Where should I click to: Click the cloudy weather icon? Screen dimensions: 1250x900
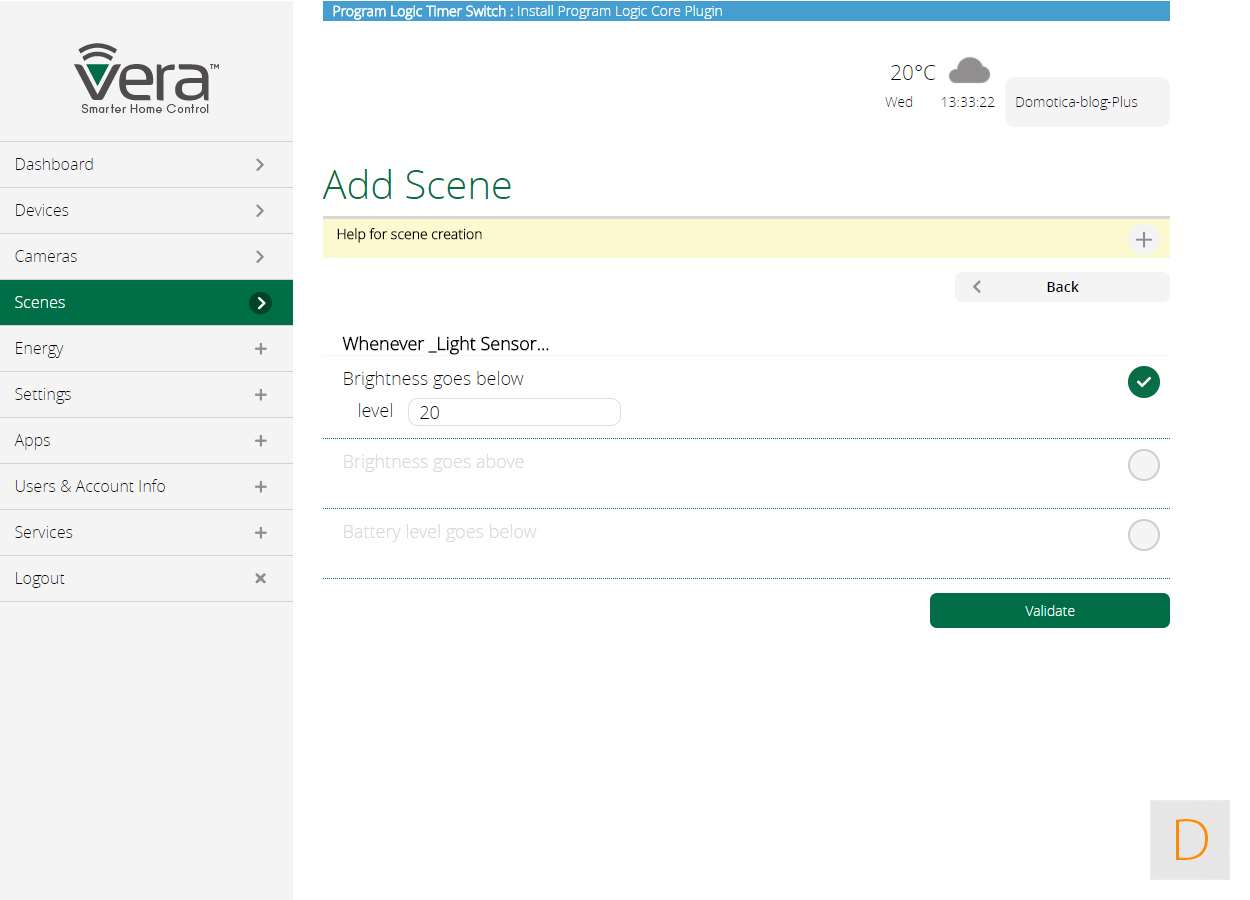[x=968, y=71]
